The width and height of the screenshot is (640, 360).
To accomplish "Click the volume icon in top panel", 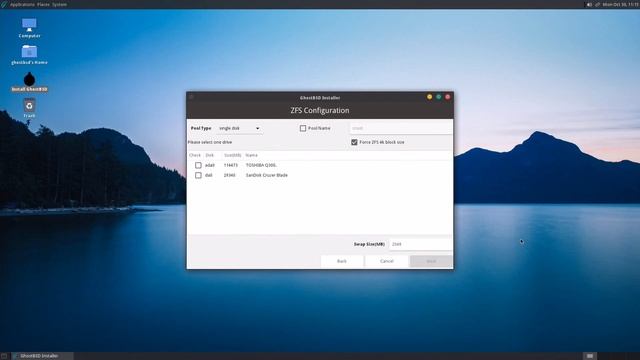I will coord(589,4).
